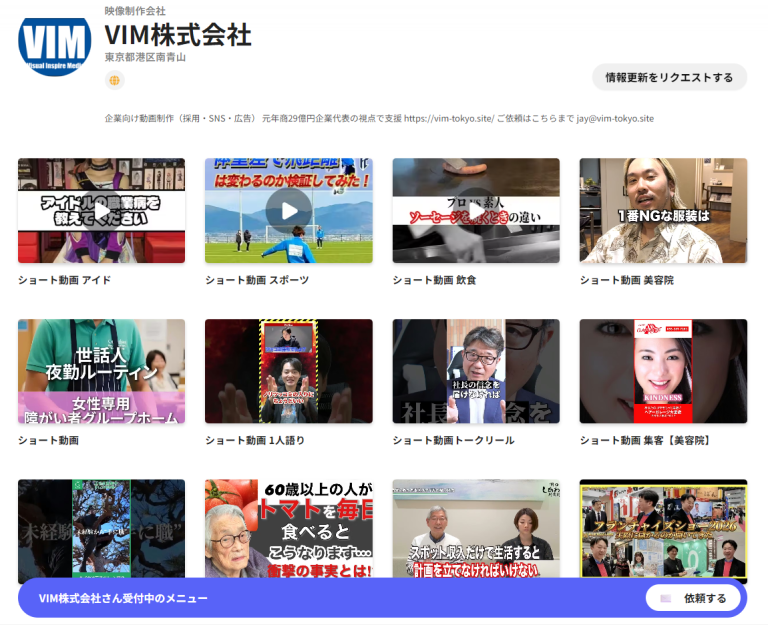Click the VIM company logo
Image resolution: width=768 pixels, height=625 pixels.
tap(55, 46)
